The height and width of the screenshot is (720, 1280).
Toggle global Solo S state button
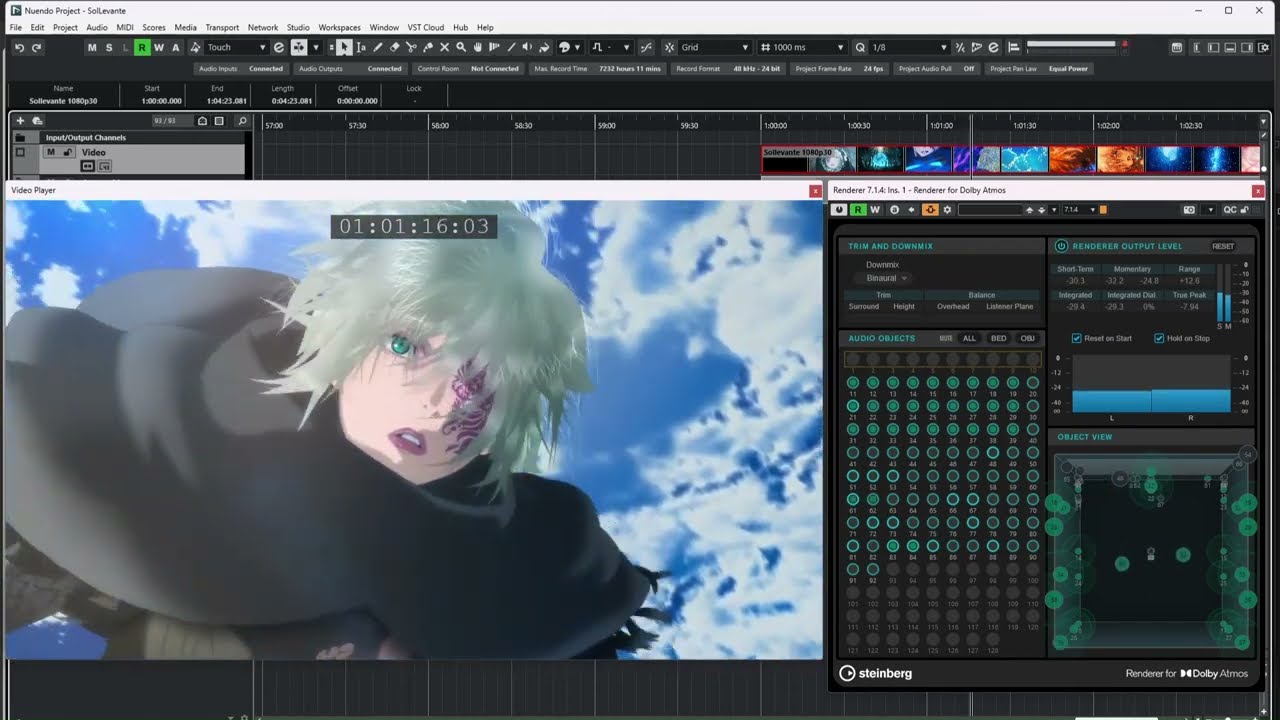[109, 47]
